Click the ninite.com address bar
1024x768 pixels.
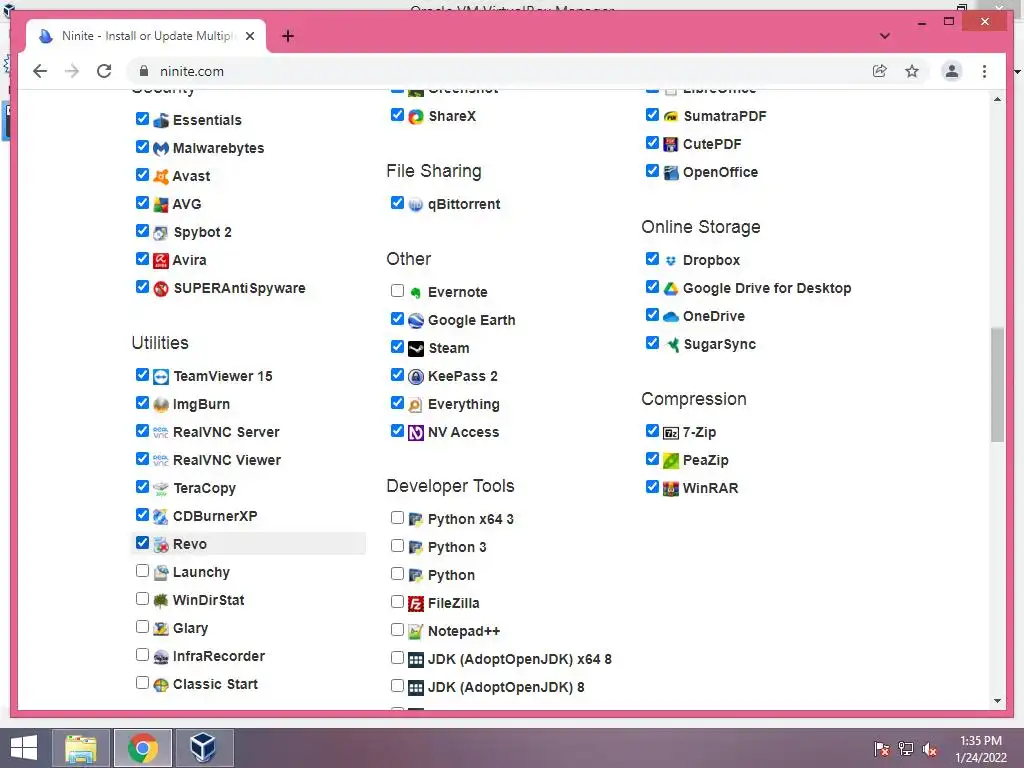tap(503, 71)
